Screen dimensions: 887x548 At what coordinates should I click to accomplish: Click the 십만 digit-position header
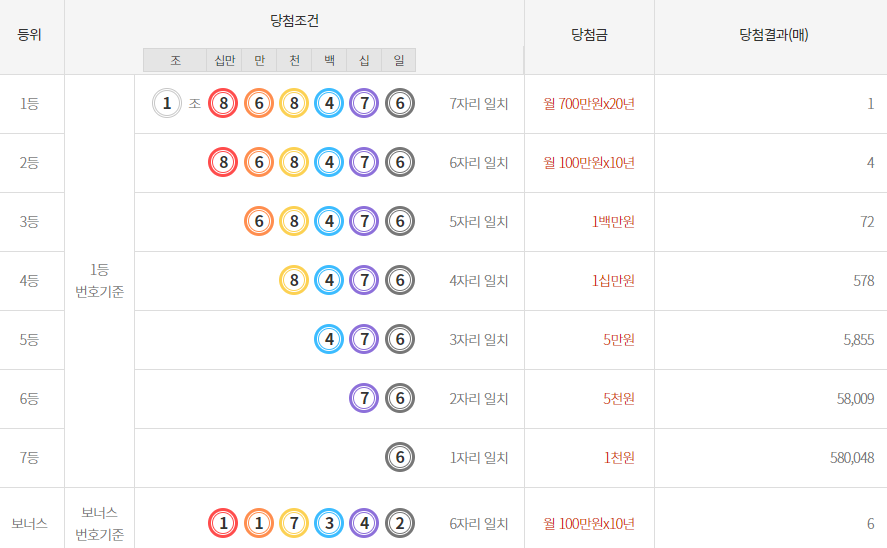[225, 60]
